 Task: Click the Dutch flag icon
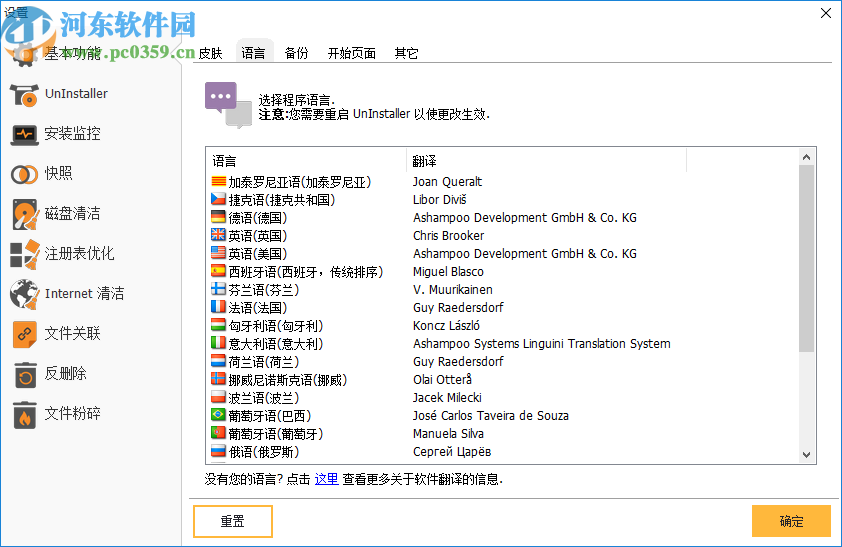coord(218,361)
